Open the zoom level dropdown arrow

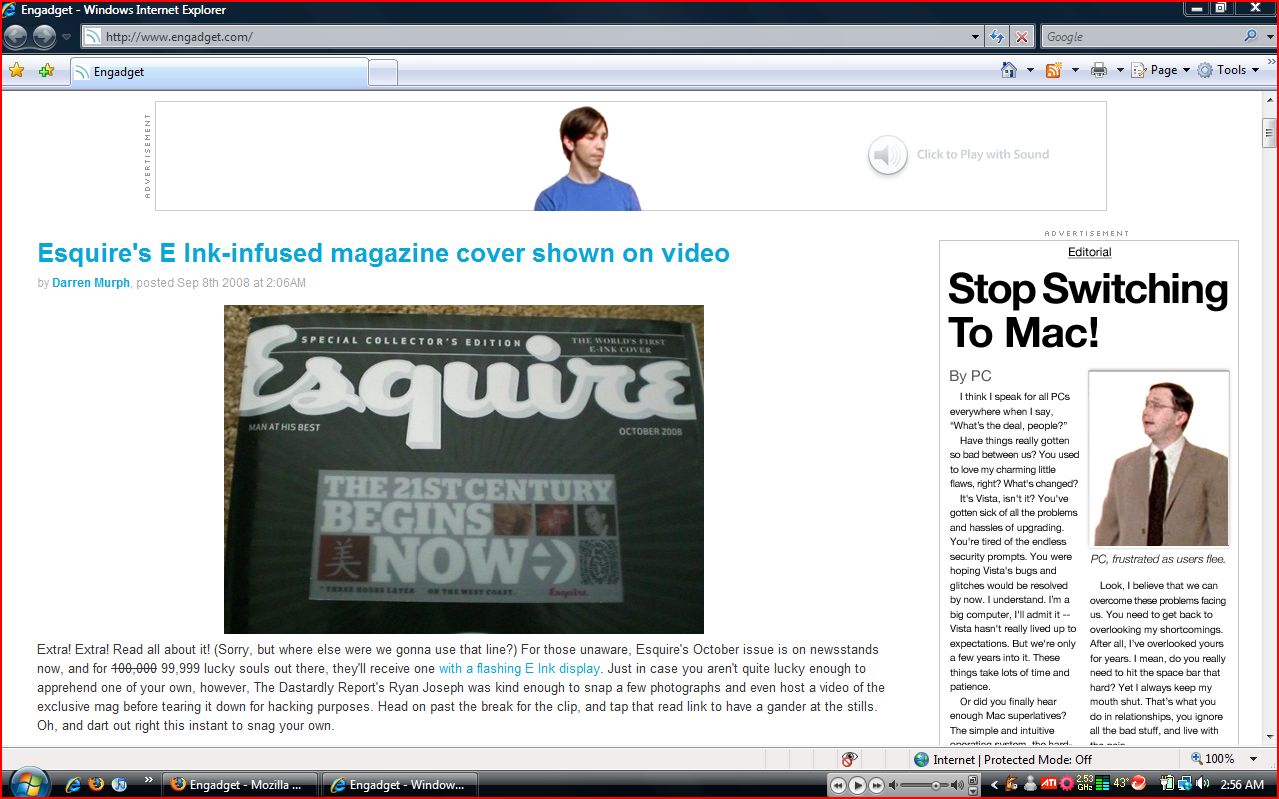1254,759
